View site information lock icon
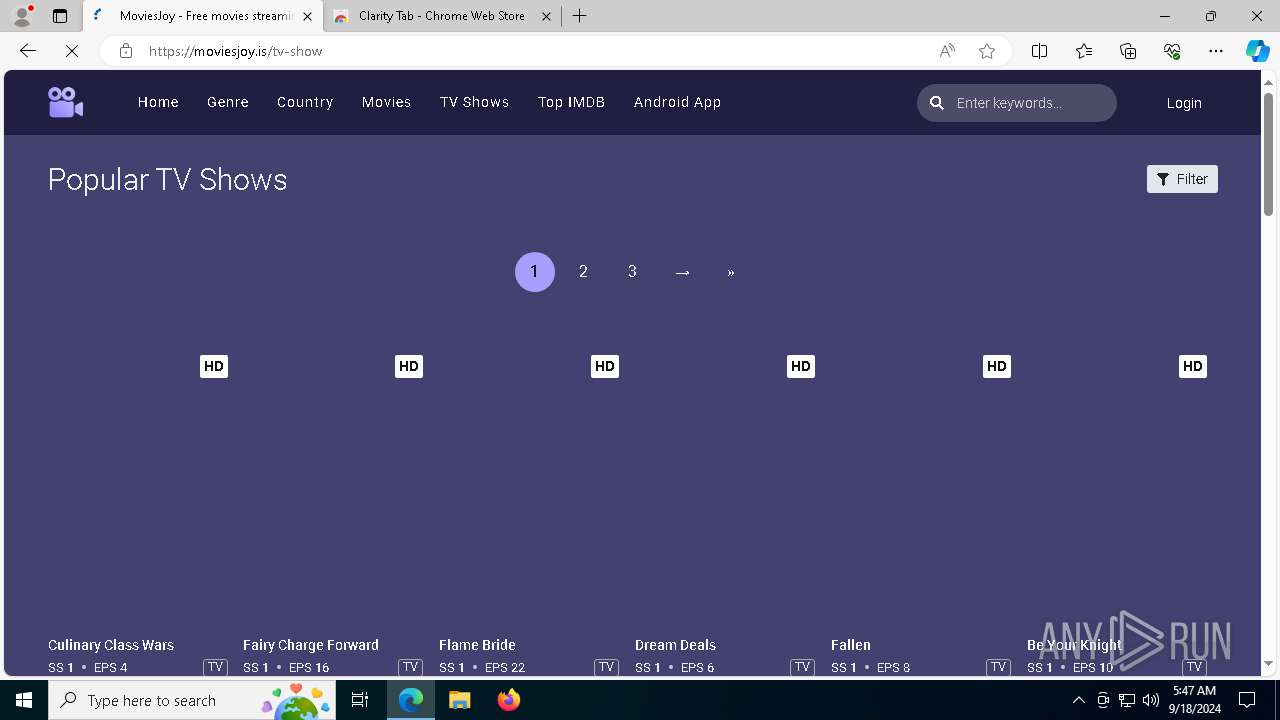Viewport: 1280px width, 720px height. (126, 51)
